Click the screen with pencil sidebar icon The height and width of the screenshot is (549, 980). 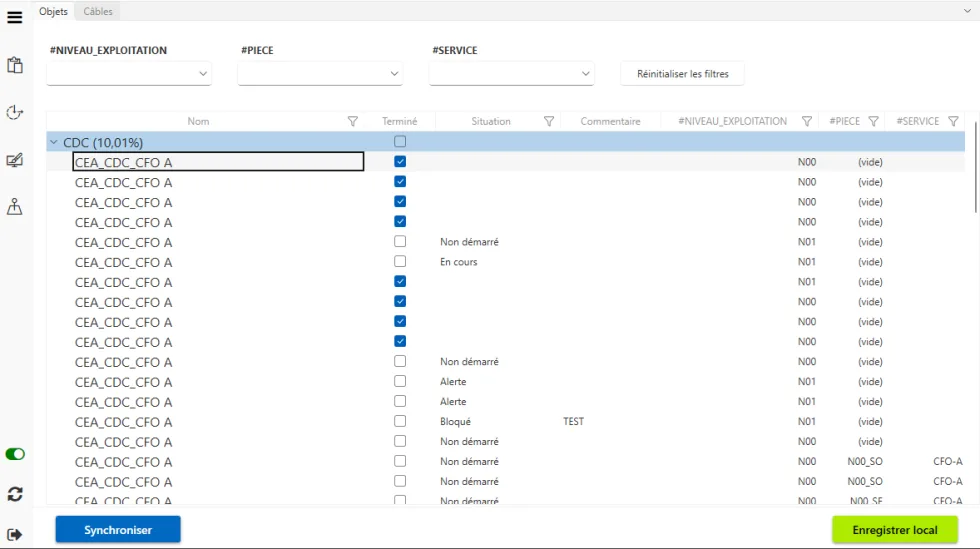tap(15, 160)
